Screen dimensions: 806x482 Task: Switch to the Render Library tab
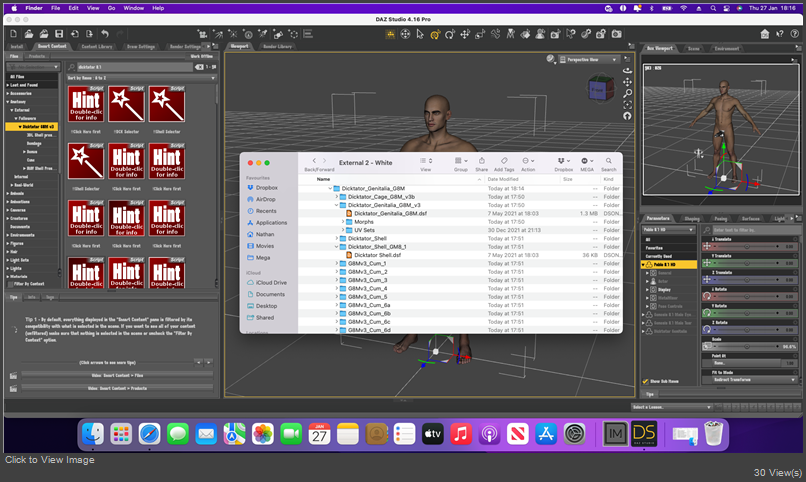click(278, 47)
